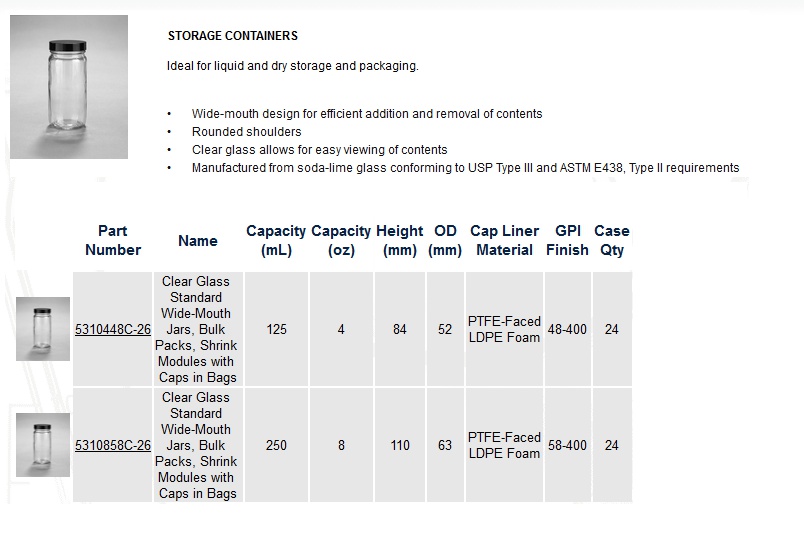Click the Part Number column header
Viewport: 804px width, 536px height.
[x=113, y=240]
